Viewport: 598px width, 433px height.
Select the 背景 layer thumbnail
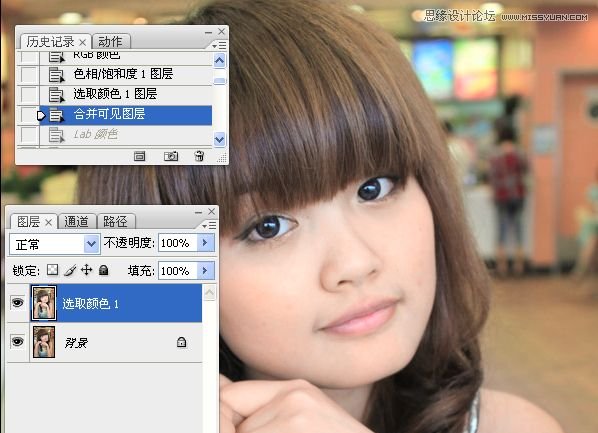[x=44, y=342]
